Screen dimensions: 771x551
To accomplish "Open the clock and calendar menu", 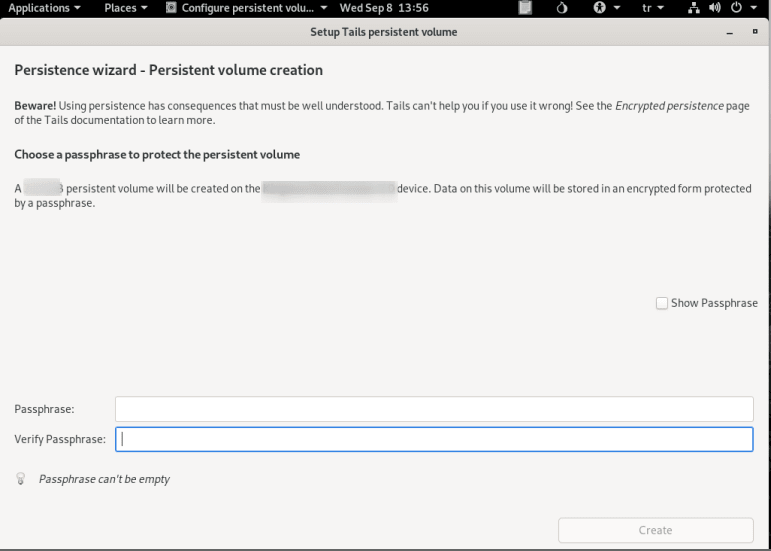I will pos(384,9).
